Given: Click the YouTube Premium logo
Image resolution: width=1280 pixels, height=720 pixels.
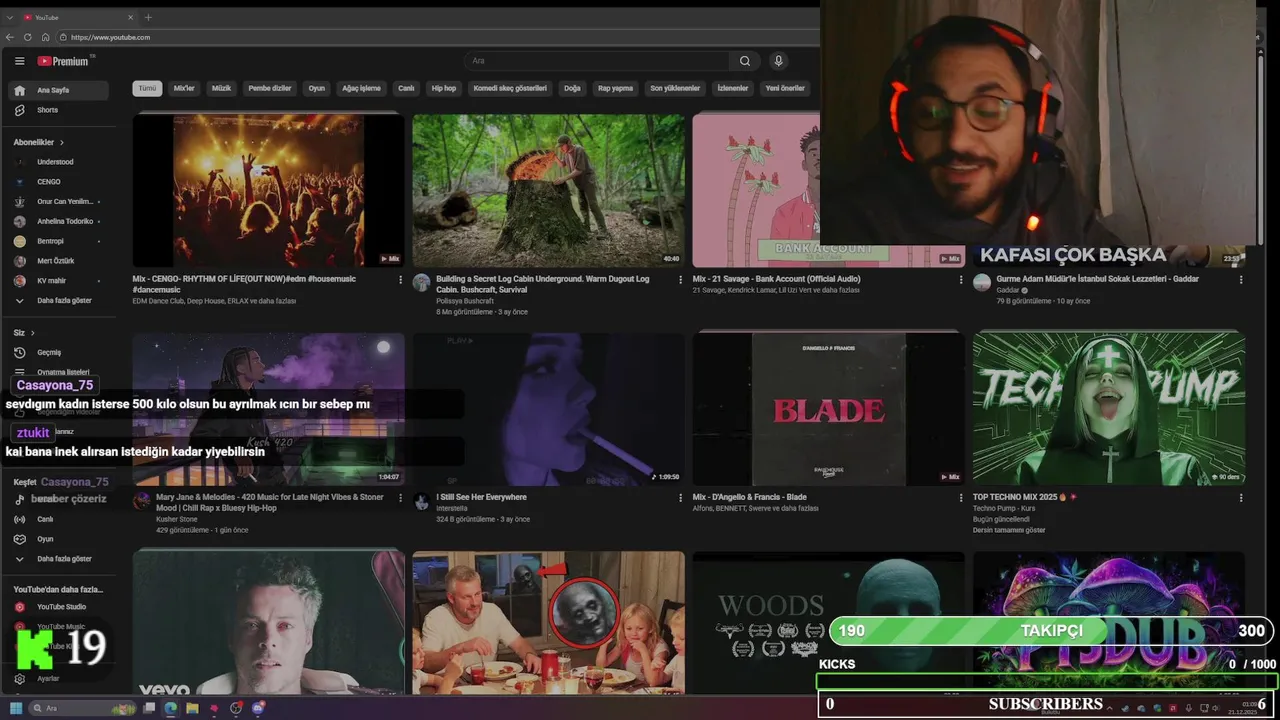Looking at the screenshot, I should (65, 61).
